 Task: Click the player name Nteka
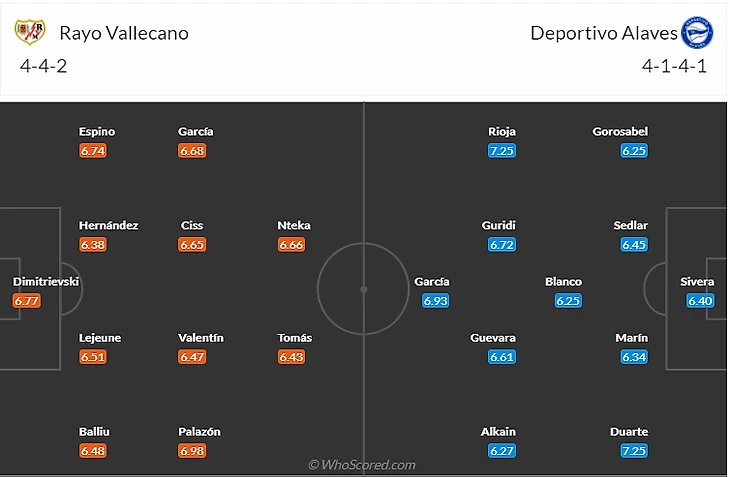(x=294, y=225)
